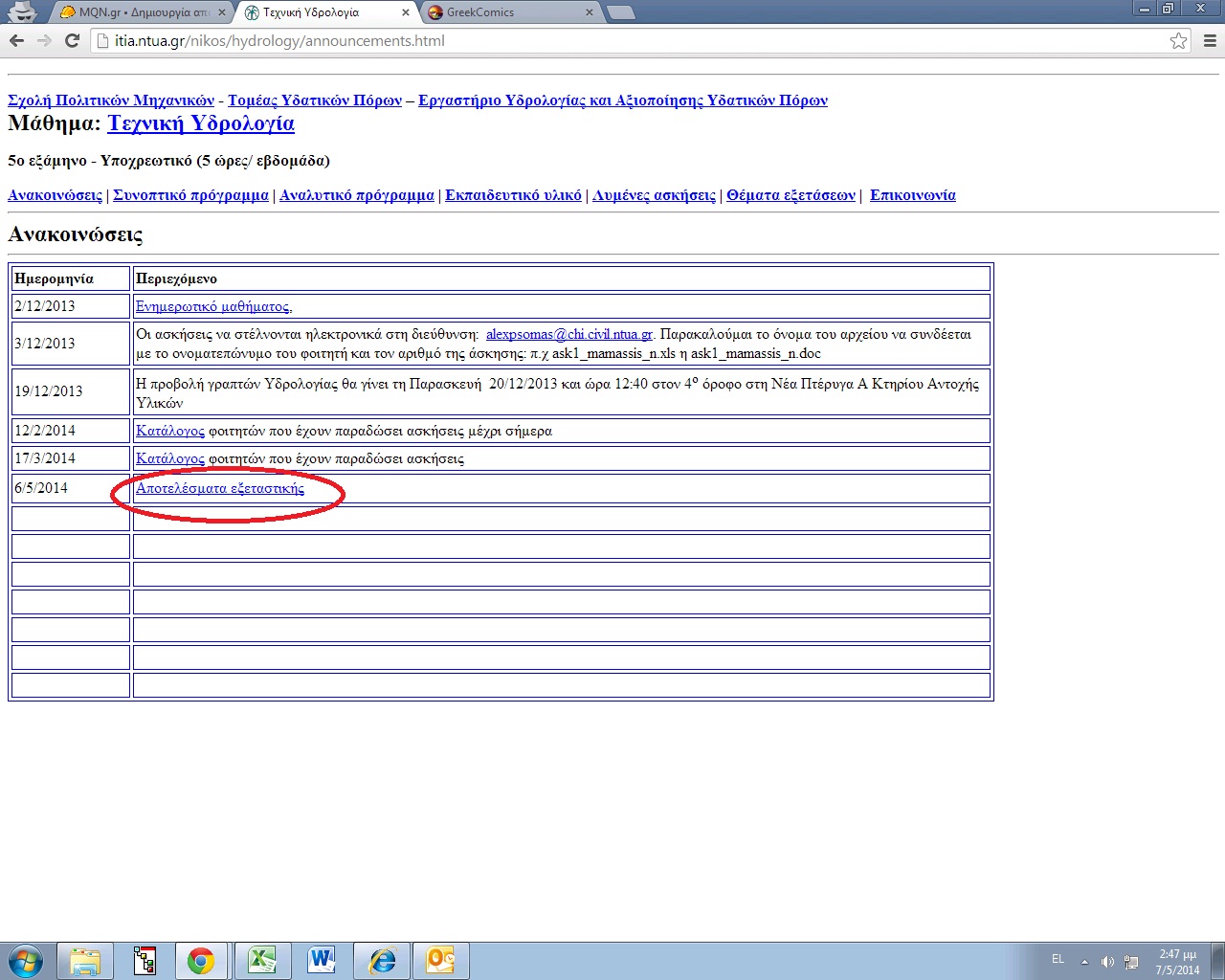Switch to the GreekComics tab
Viewport: 1225px width, 980px height.
pos(507,12)
